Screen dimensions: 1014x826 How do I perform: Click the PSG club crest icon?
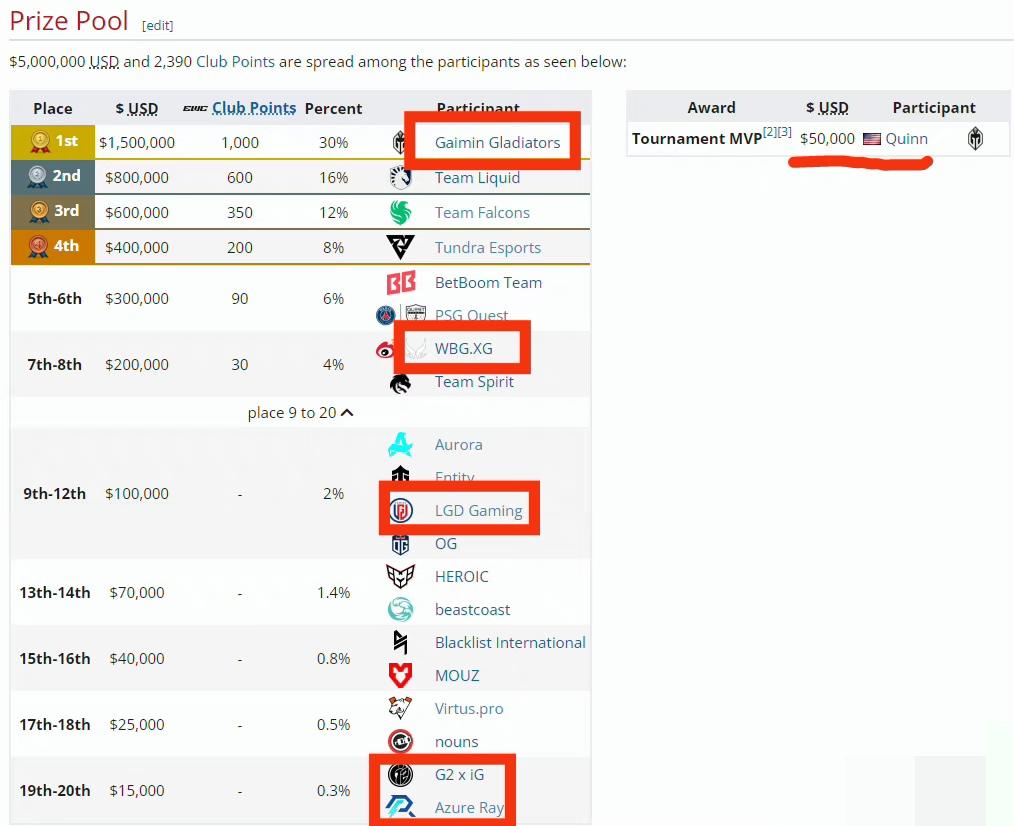tap(385, 315)
